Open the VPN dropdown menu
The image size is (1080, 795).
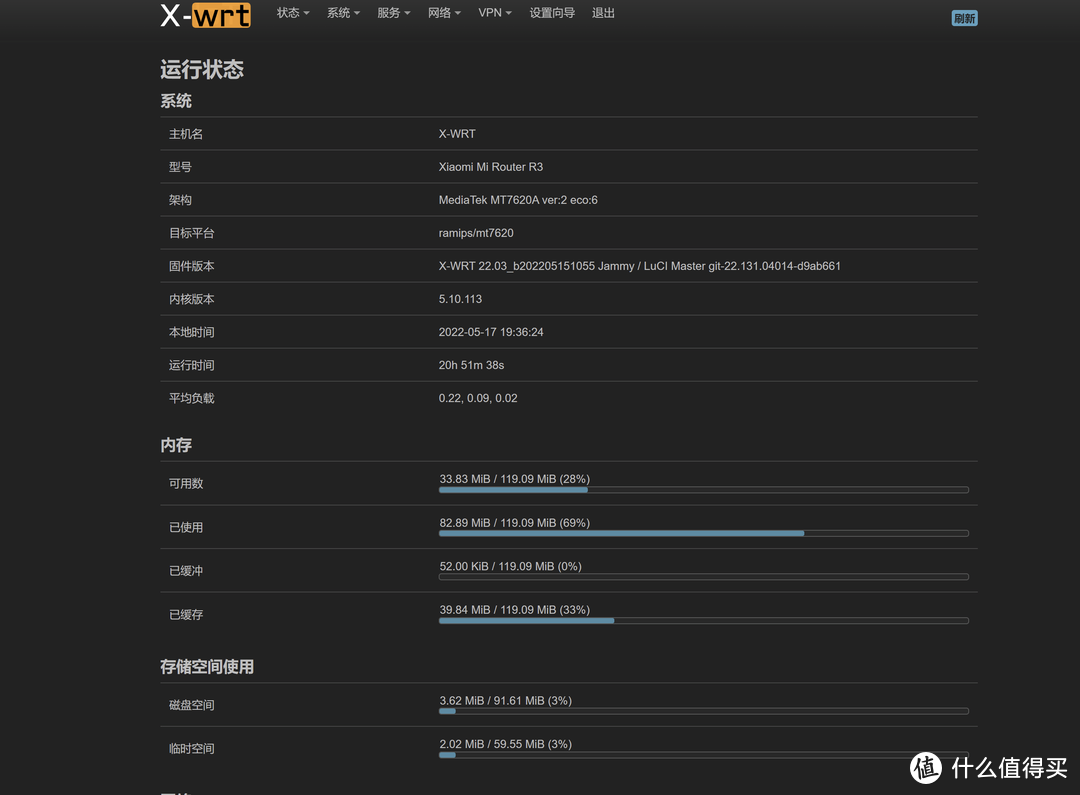click(x=495, y=13)
